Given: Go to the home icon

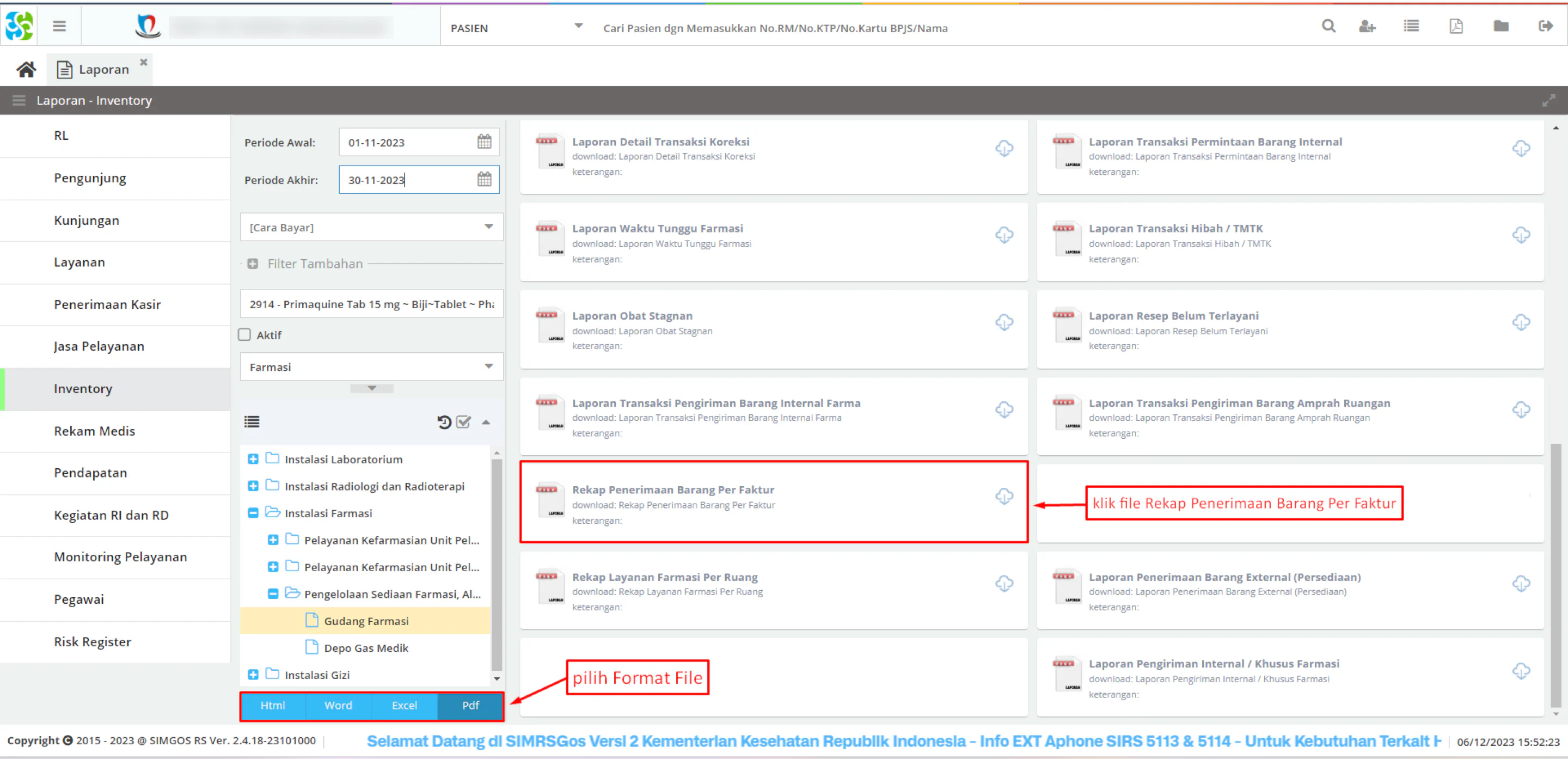Looking at the screenshot, I should [x=26, y=69].
